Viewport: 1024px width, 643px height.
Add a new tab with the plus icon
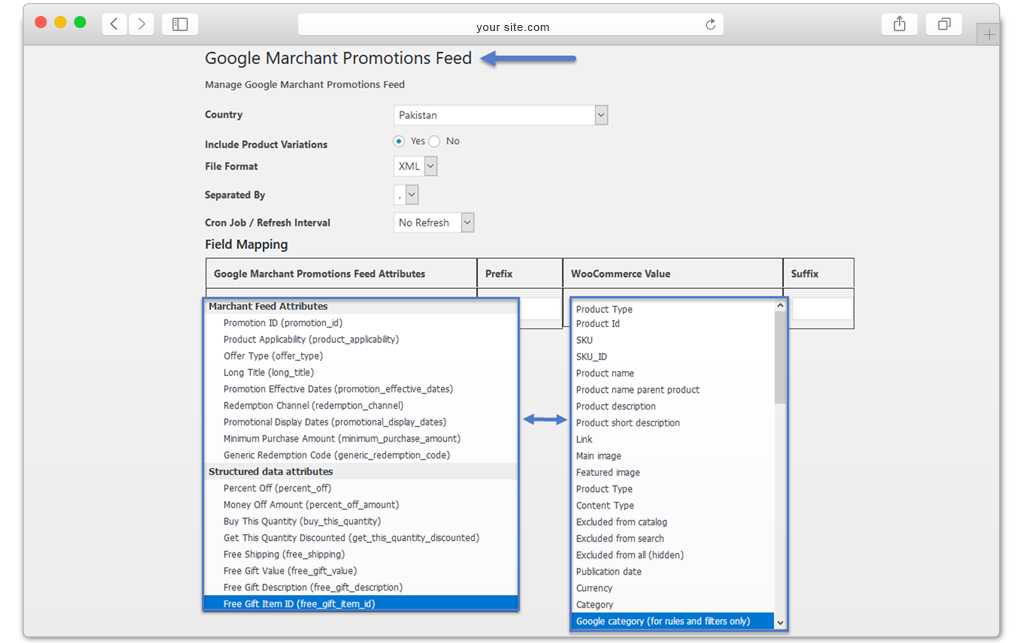tap(989, 35)
